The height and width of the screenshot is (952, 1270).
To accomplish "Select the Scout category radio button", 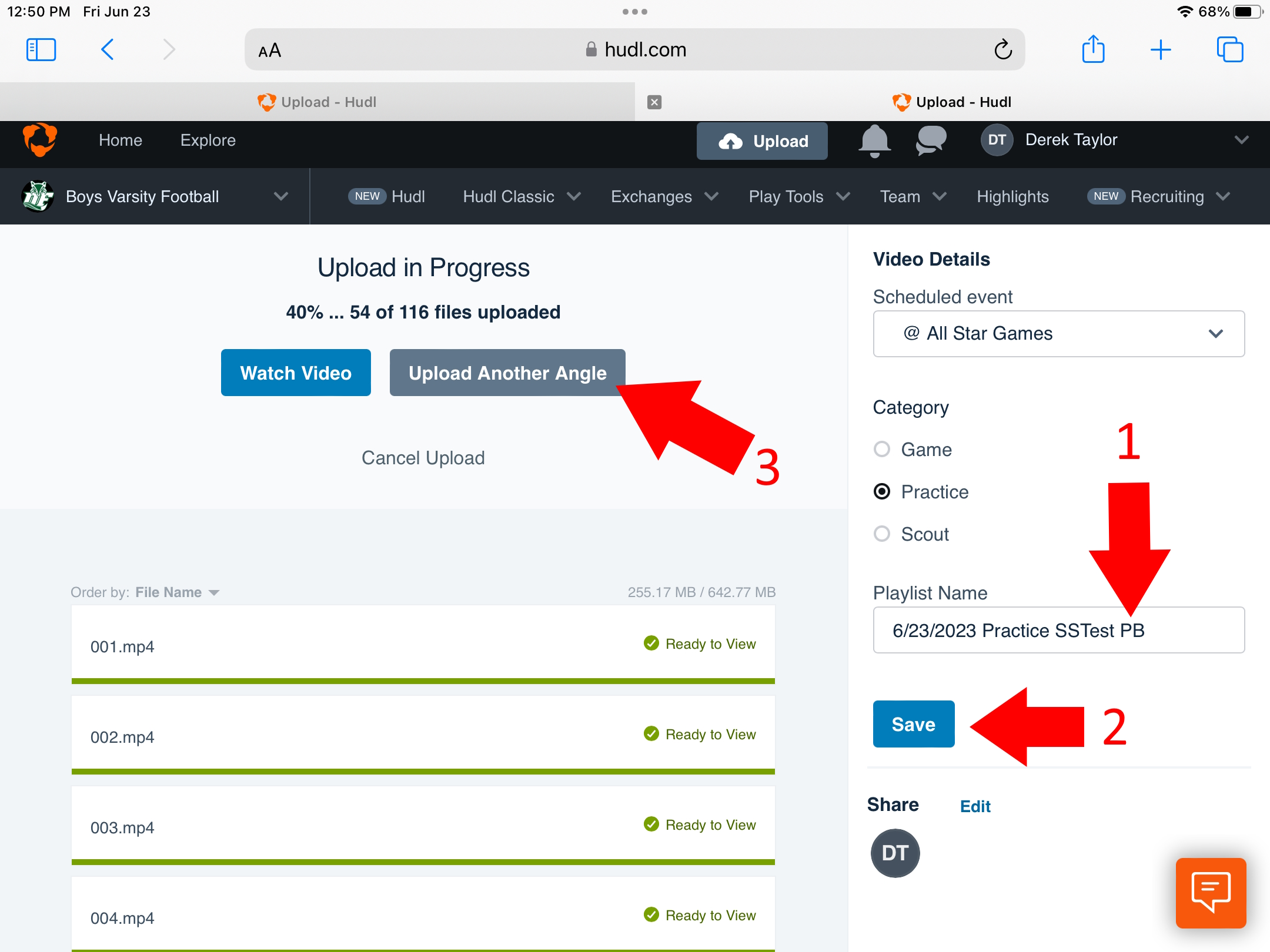I will [x=882, y=534].
